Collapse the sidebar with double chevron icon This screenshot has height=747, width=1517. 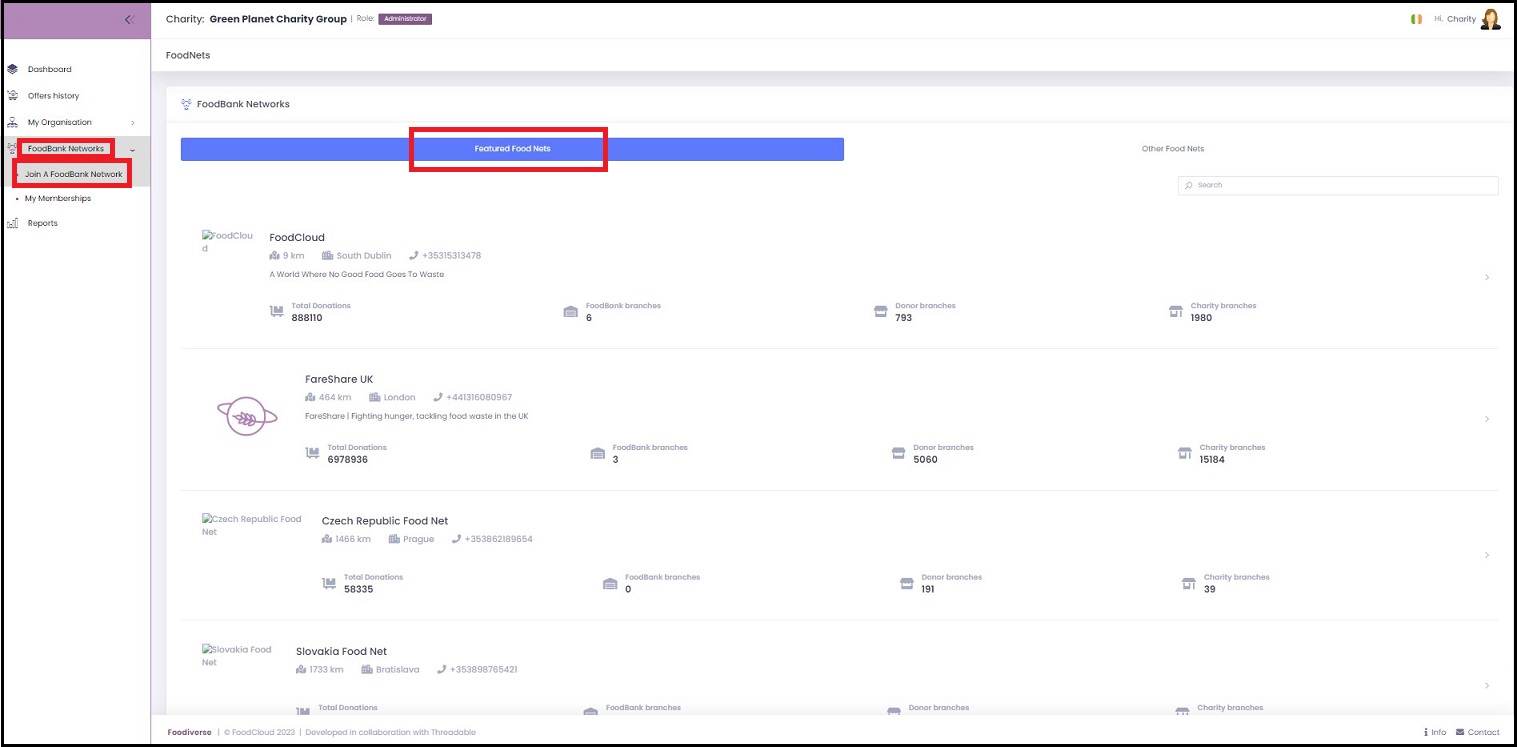[x=129, y=19]
